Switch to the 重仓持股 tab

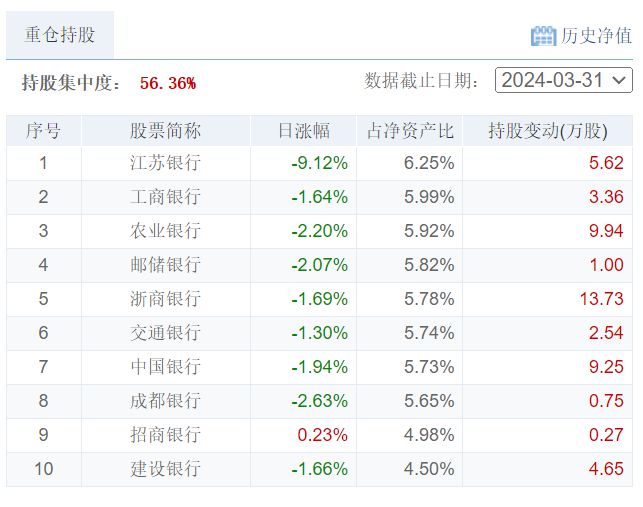(x=60, y=34)
